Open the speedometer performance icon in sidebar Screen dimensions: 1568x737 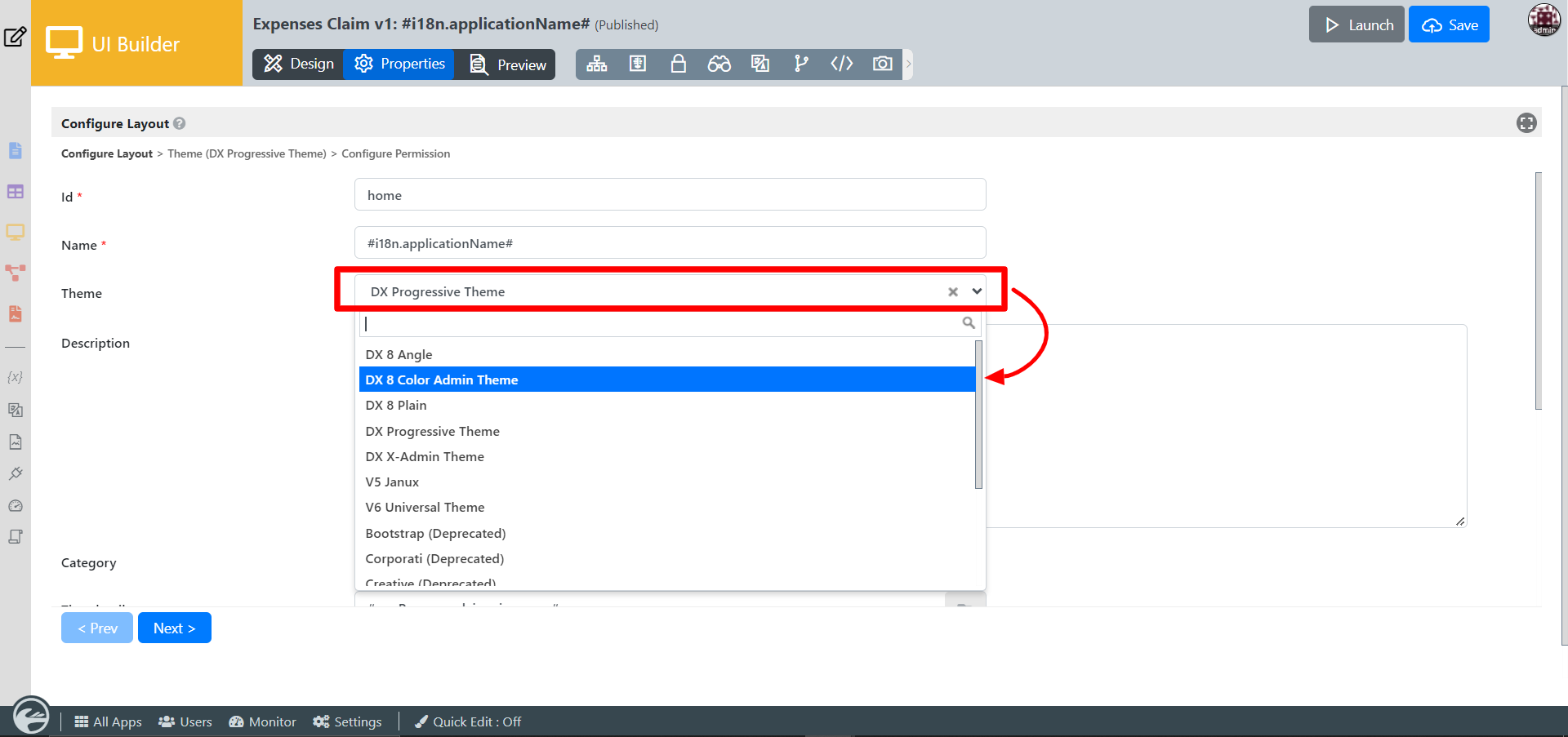point(16,506)
